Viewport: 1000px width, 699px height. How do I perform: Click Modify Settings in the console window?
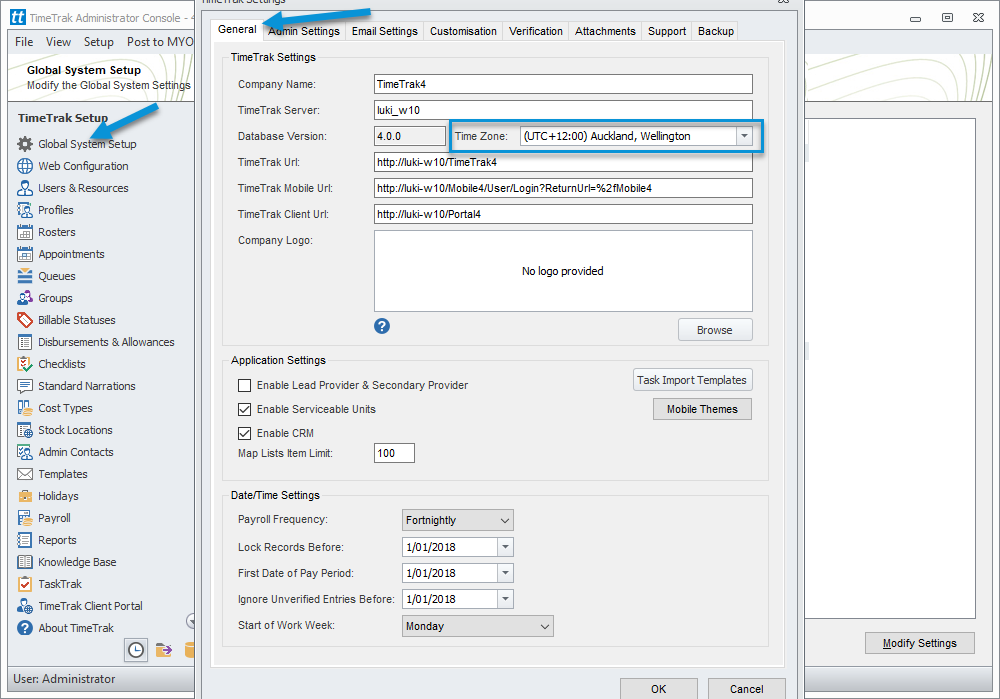(920, 644)
